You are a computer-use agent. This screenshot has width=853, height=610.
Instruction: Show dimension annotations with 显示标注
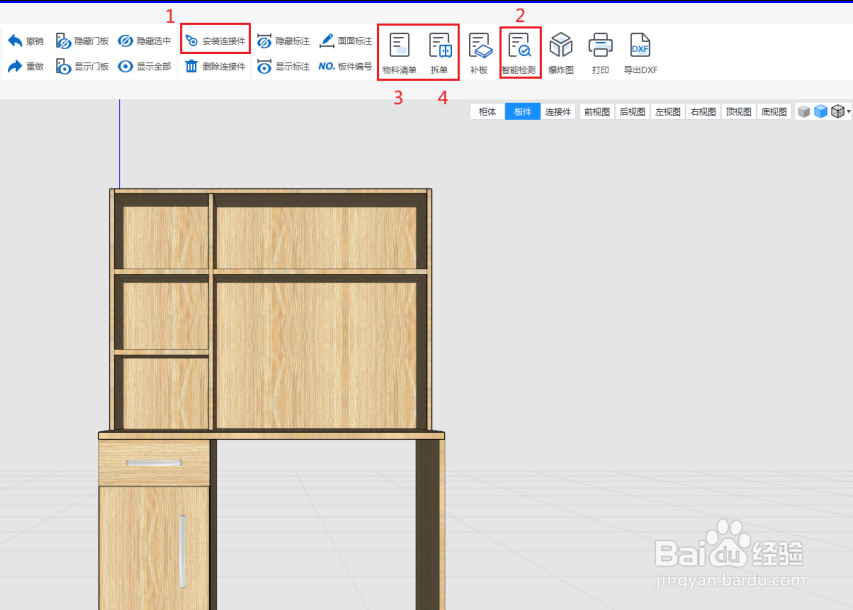(283, 66)
